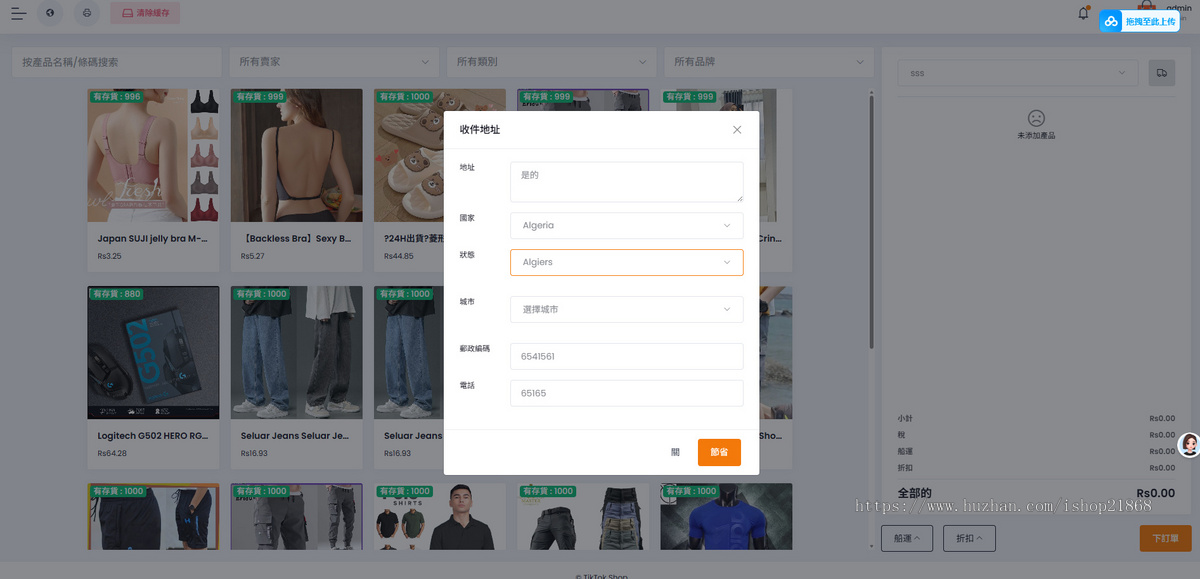Open the hamburger sidebar menu
This screenshot has height=579, width=1200.
[19, 13]
